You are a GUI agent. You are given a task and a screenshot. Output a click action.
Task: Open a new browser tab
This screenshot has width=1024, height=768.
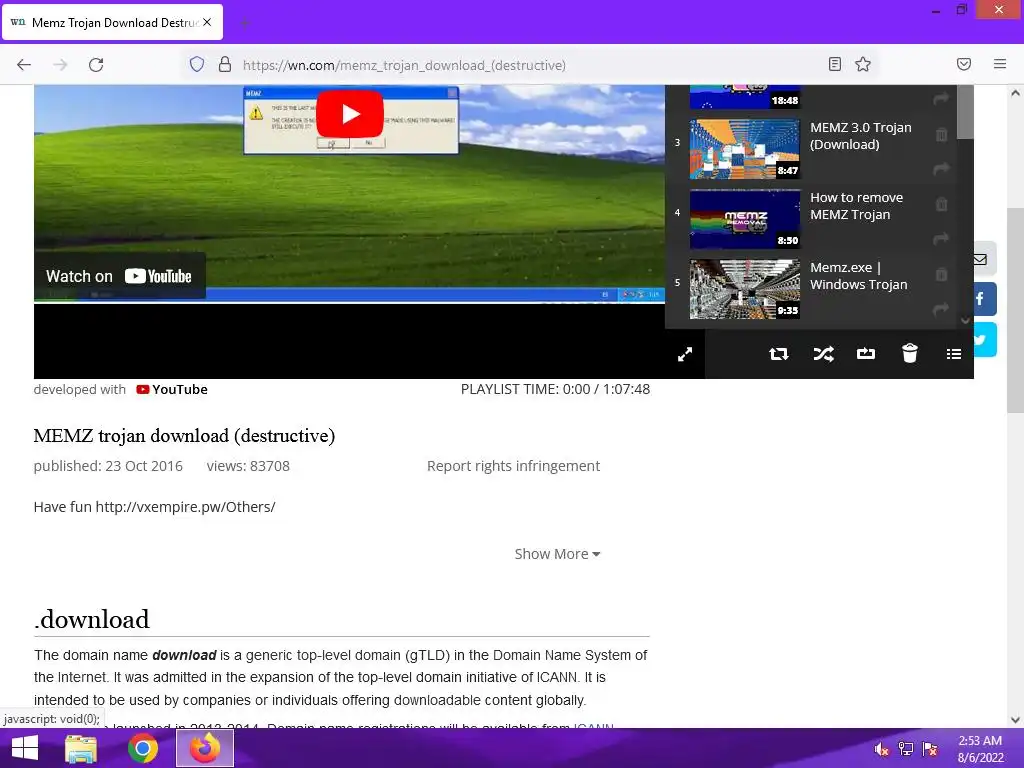pos(245,23)
